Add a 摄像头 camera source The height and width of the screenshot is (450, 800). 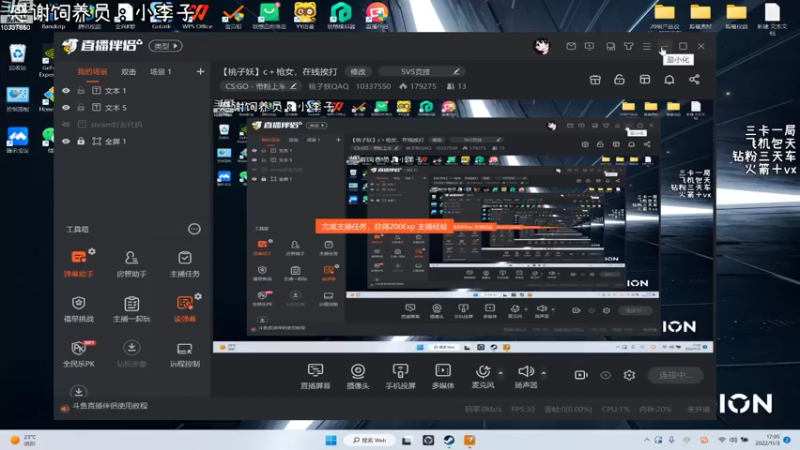[x=358, y=376]
